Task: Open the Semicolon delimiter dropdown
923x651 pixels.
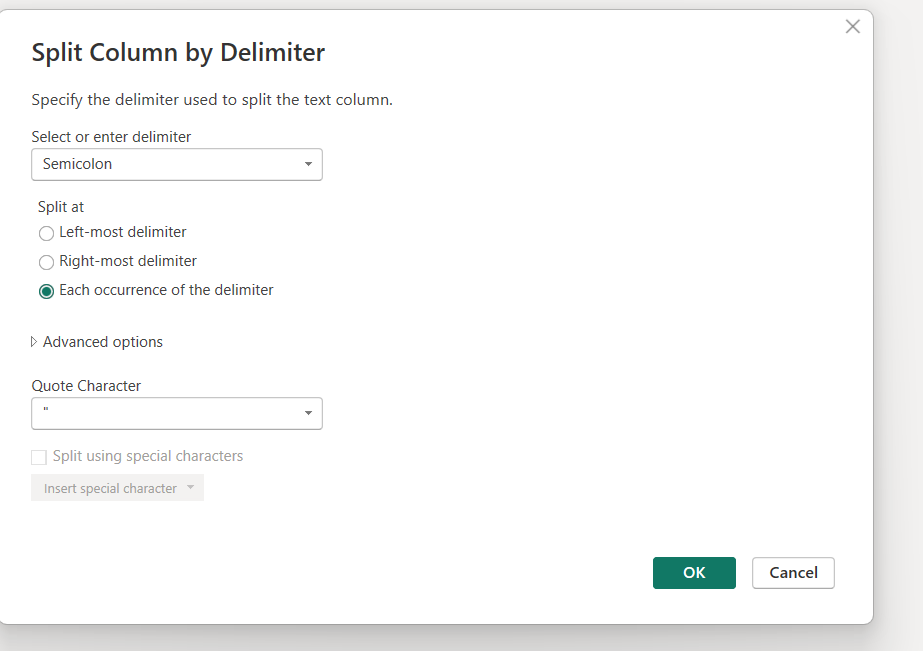Action: click(x=177, y=164)
